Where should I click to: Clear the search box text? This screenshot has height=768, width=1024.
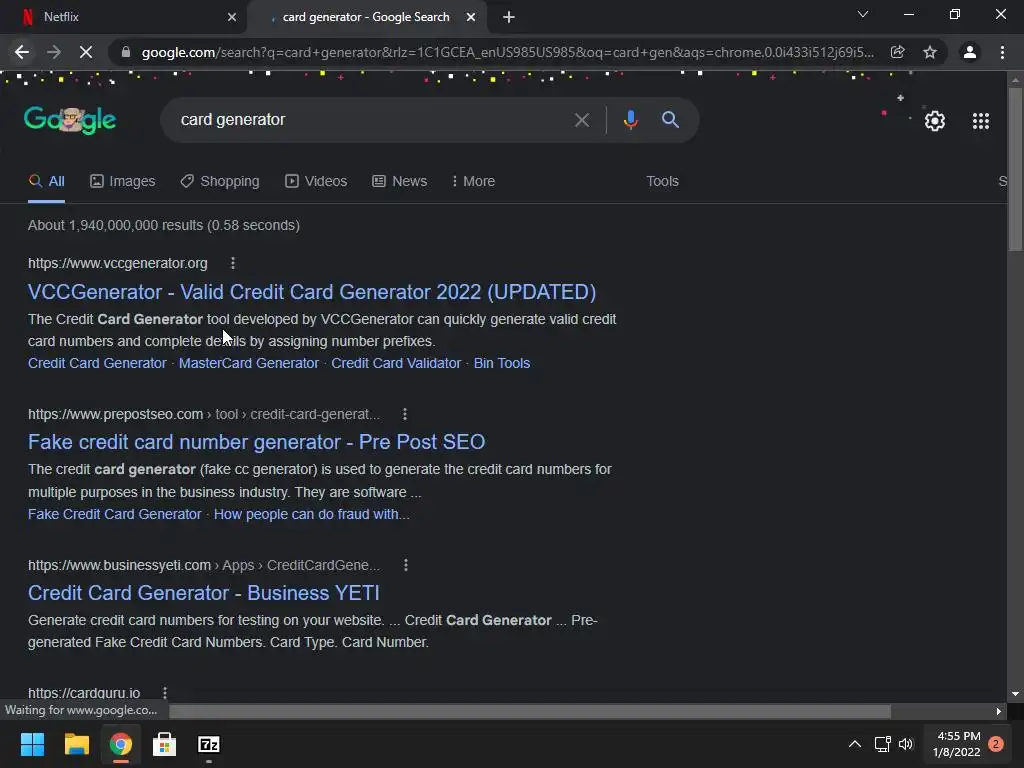click(x=581, y=120)
